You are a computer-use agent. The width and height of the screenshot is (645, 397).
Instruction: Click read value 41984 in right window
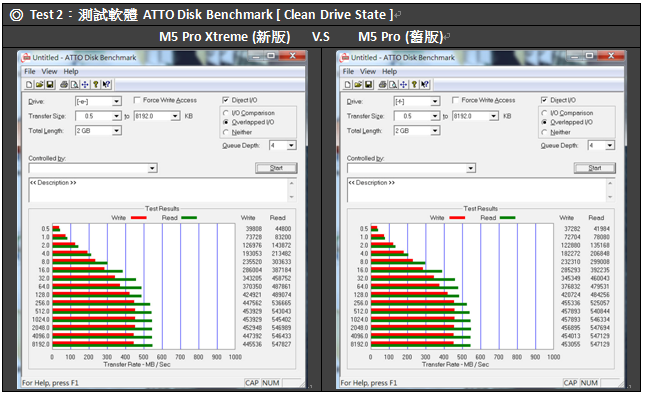point(601,228)
